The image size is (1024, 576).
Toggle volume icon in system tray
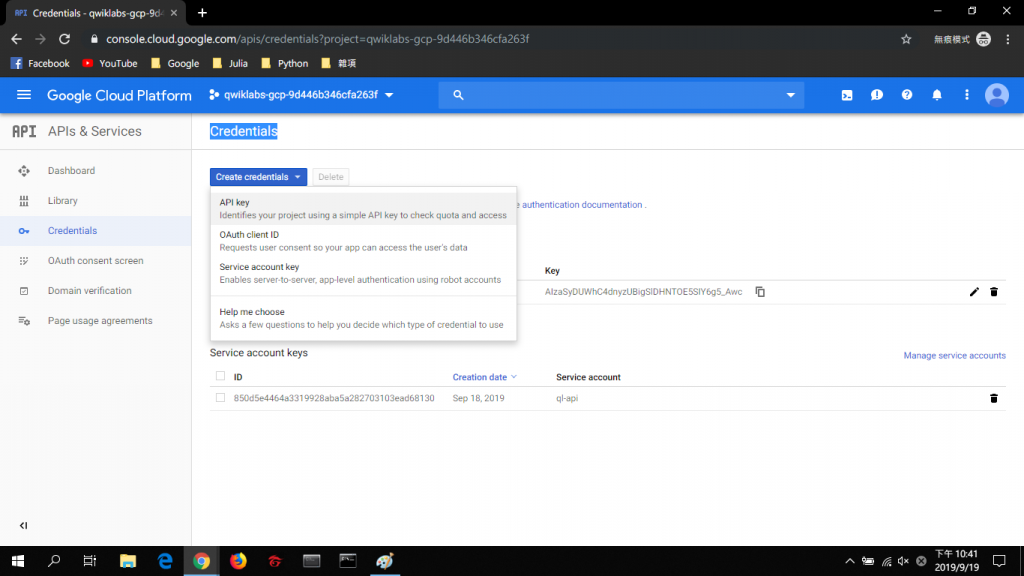[904, 561]
